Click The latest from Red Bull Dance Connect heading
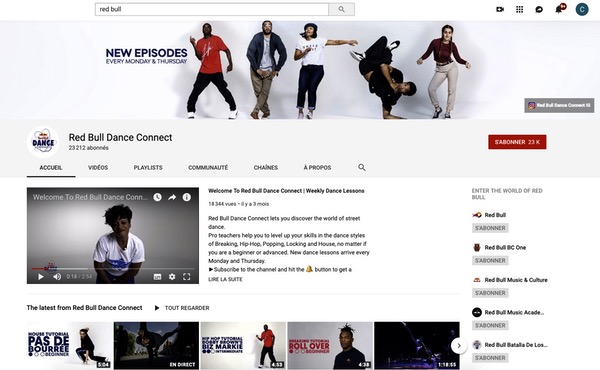 [84, 308]
